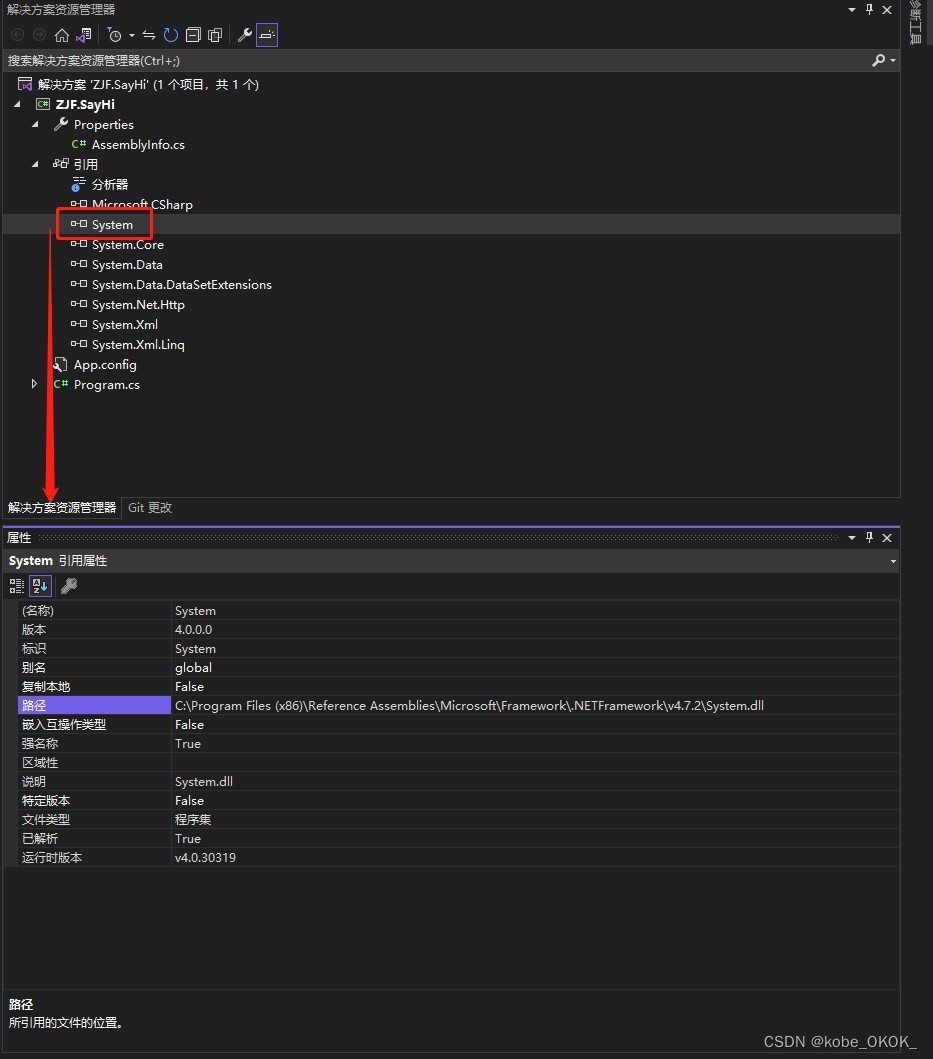933x1059 pixels.
Task: Click the 说明 value System.dll
Action: click(203, 782)
